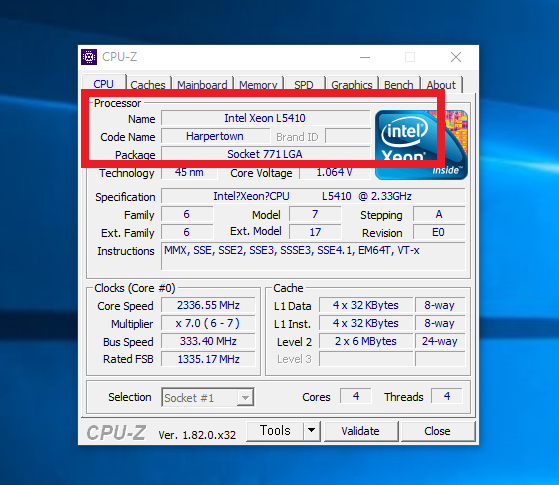Click the Instructions list field

click(x=313, y=256)
